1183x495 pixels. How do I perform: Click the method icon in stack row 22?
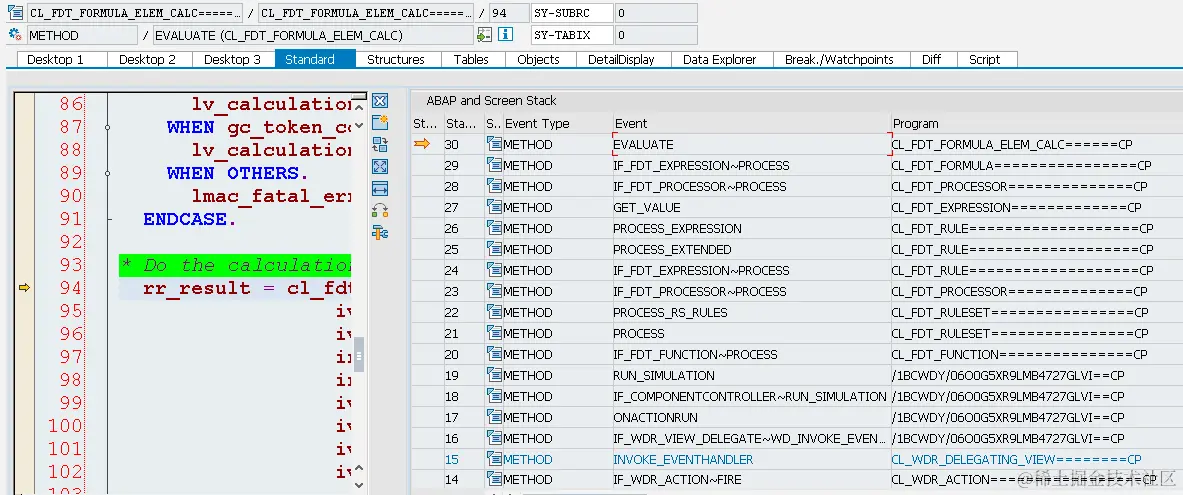click(x=494, y=312)
